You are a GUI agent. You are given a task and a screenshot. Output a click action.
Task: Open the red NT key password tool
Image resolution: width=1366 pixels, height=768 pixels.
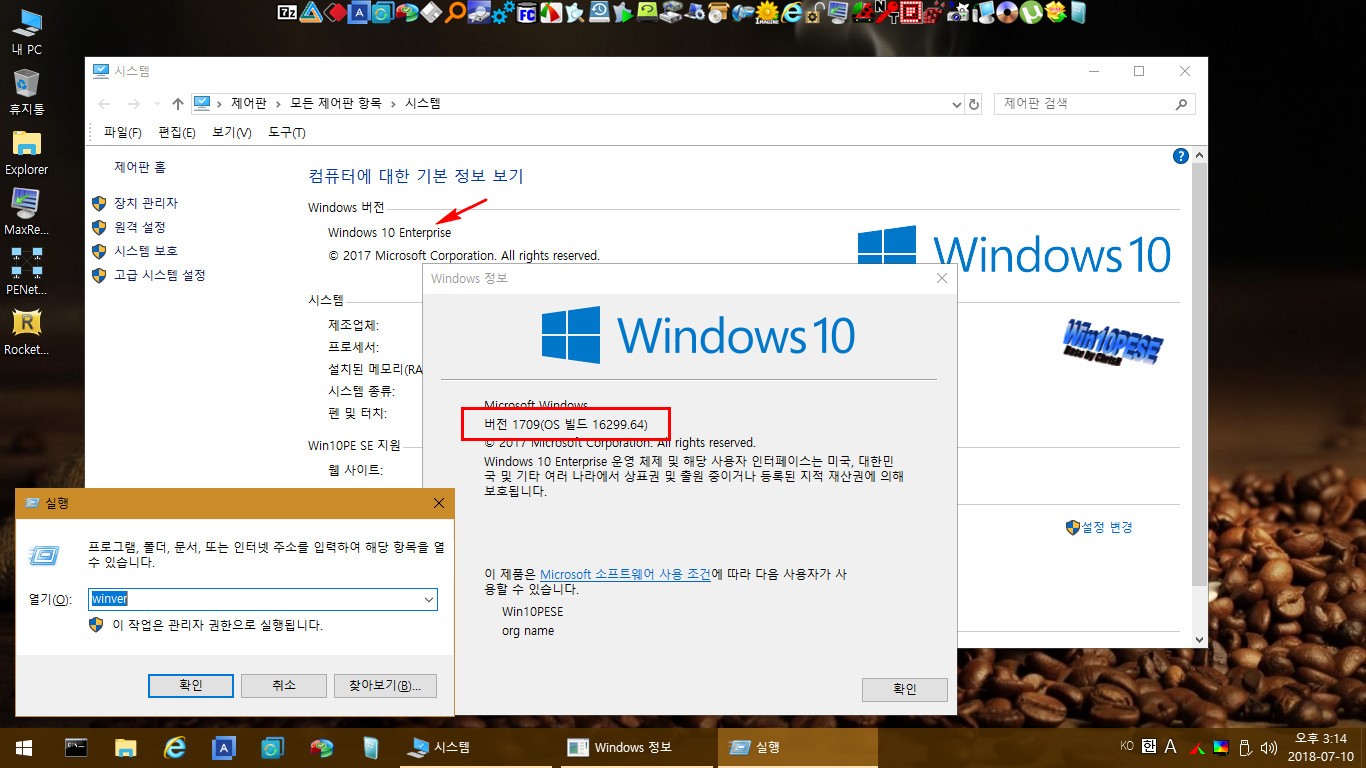pyautogui.click(x=887, y=12)
